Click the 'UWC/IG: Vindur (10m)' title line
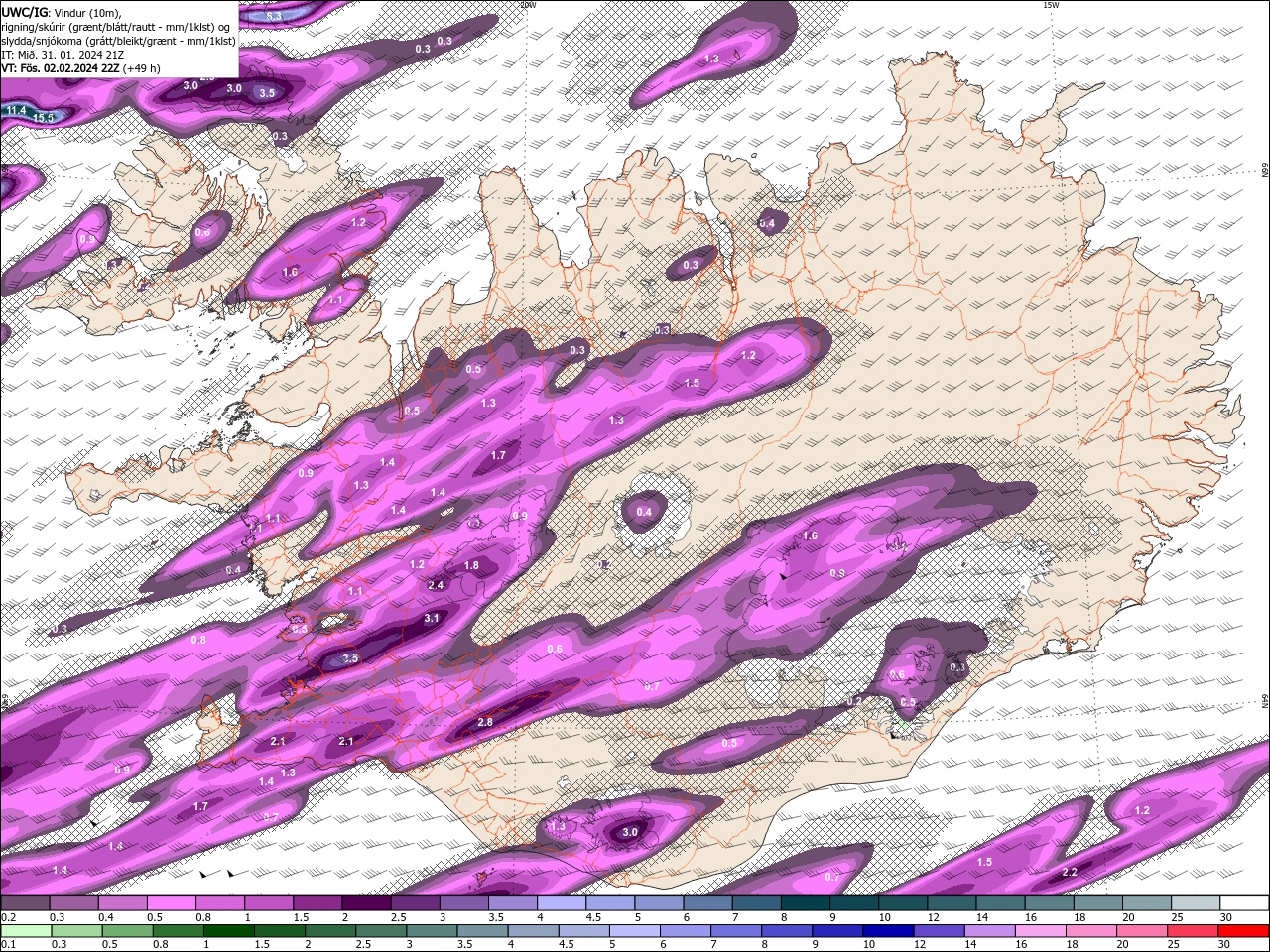Viewport: 1270px width, 952px height. (62, 12)
